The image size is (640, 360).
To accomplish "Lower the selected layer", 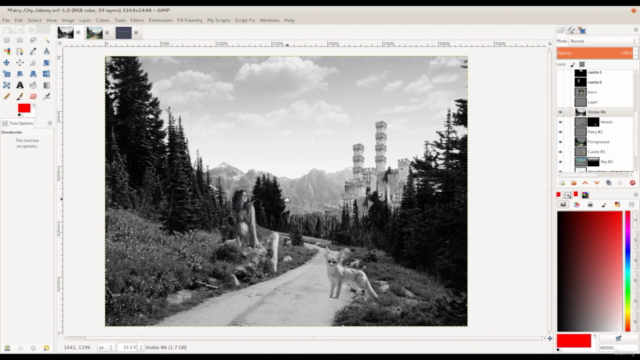I will click(x=597, y=183).
